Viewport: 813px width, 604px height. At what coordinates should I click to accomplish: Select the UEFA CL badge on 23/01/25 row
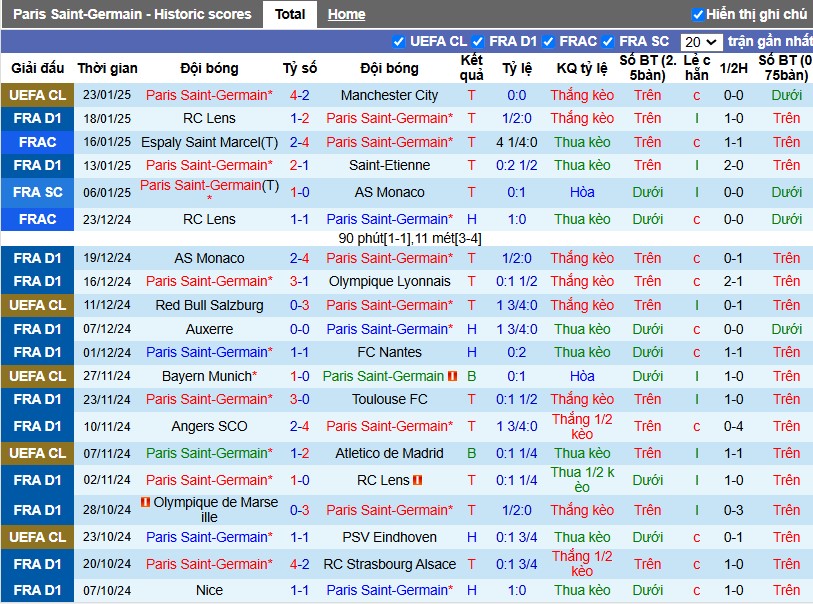coord(37,95)
